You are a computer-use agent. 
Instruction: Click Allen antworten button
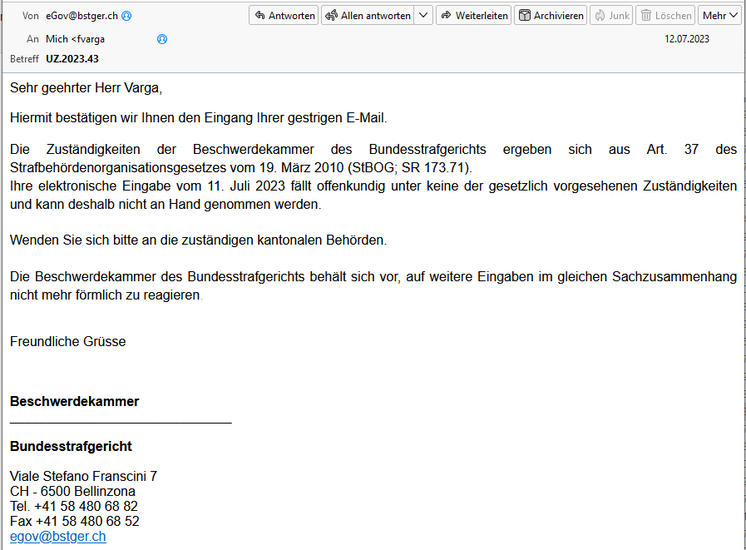(367, 16)
